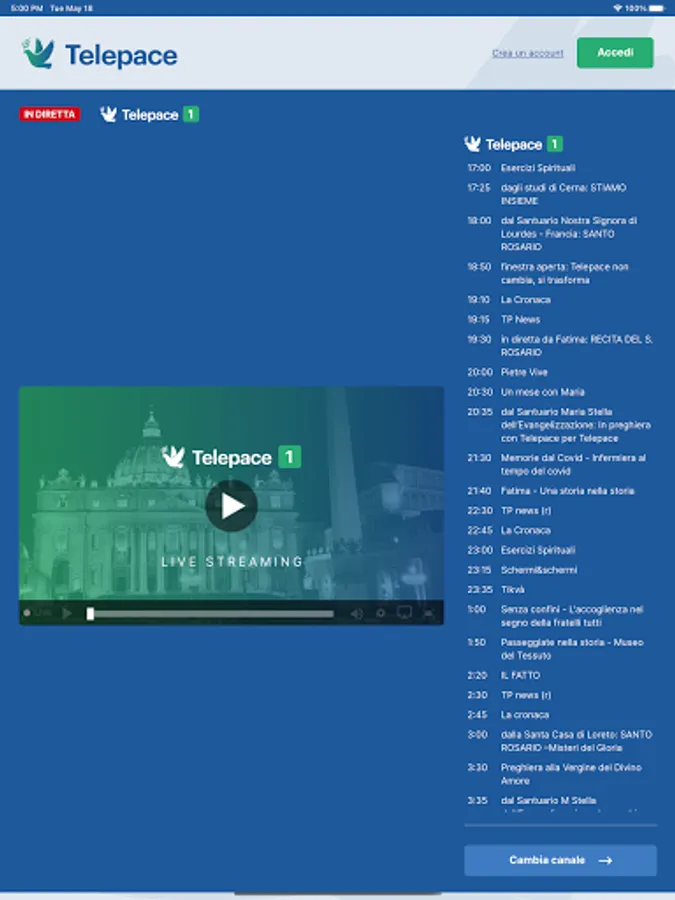Viewport: 675px width, 900px height.
Task: Select the 19:10 La Cronaca entry
Action: tap(560, 300)
